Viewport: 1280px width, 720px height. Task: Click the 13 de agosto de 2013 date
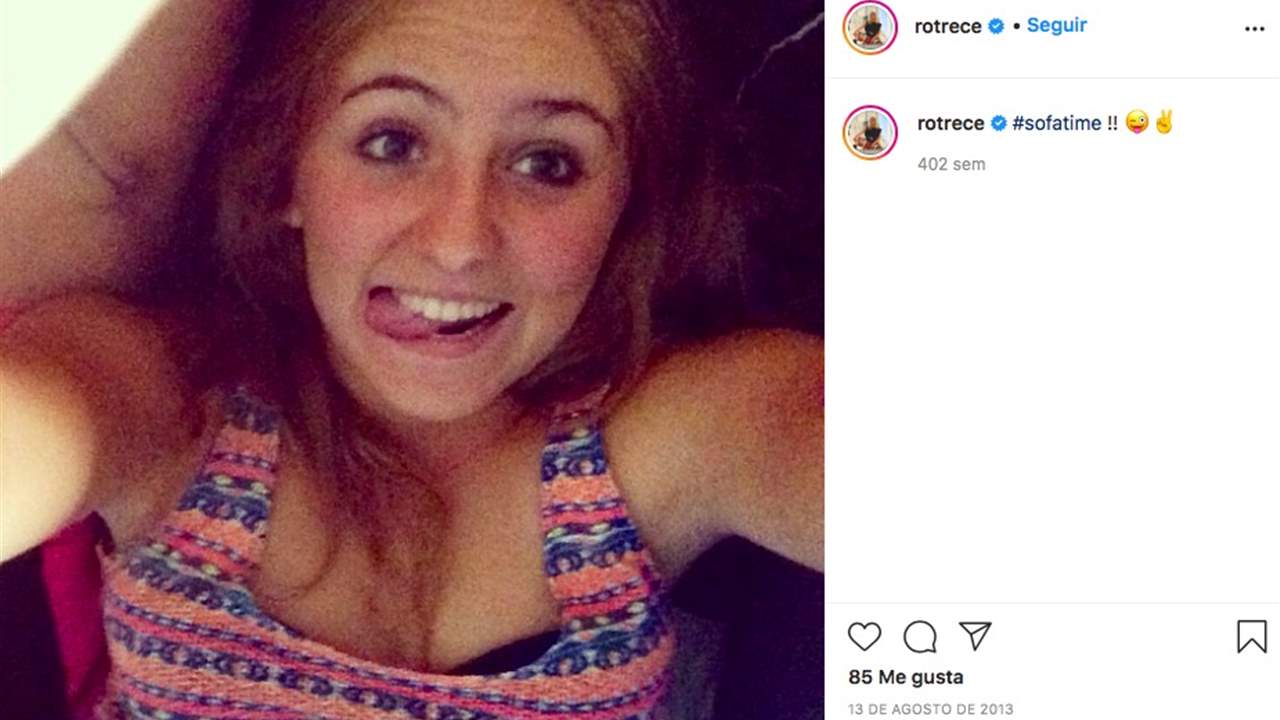click(x=930, y=709)
